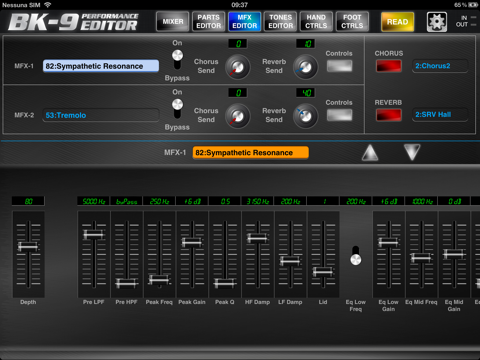Click the Eq Mid Gain value display 0 dB
Screen dimensions: 480x360
[x=454, y=201]
